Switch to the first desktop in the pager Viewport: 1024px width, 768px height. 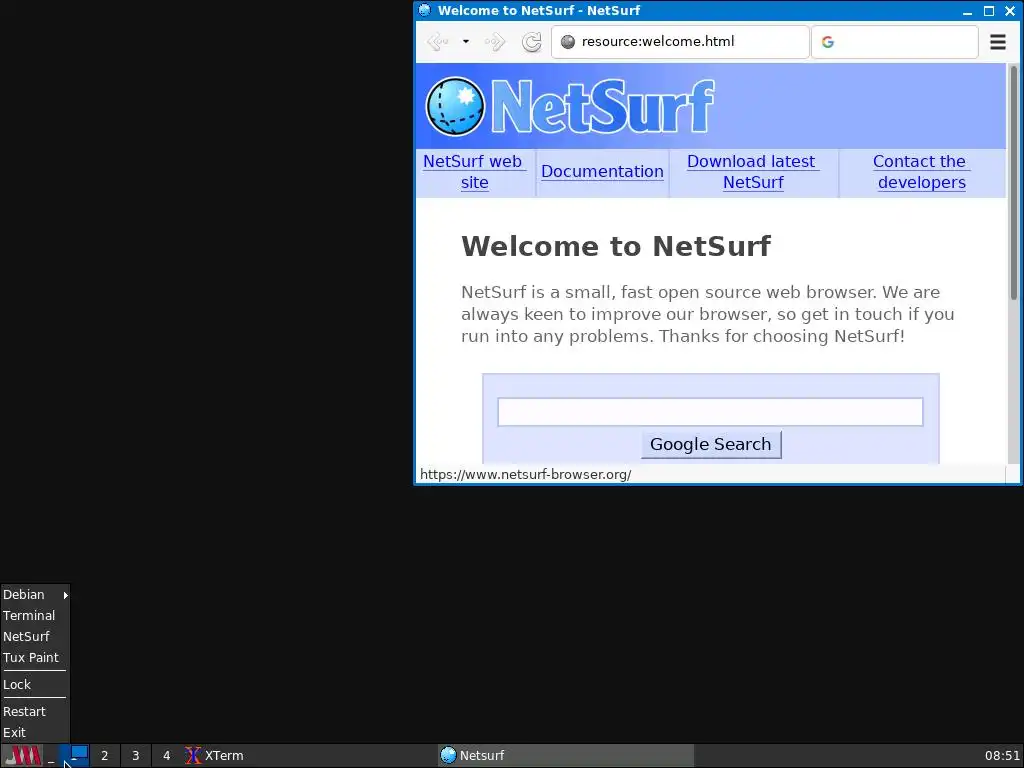click(74, 756)
